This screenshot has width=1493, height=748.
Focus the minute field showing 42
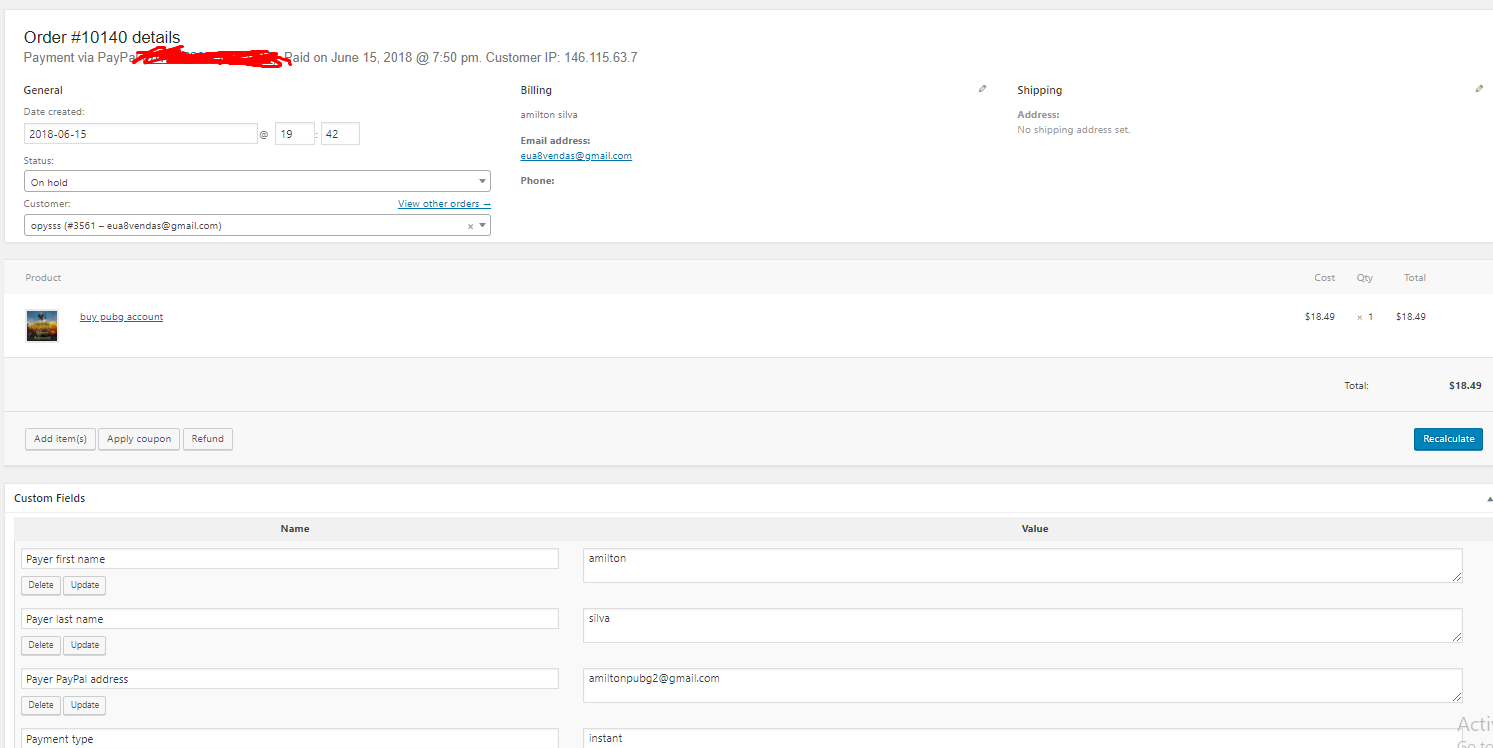[340, 133]
